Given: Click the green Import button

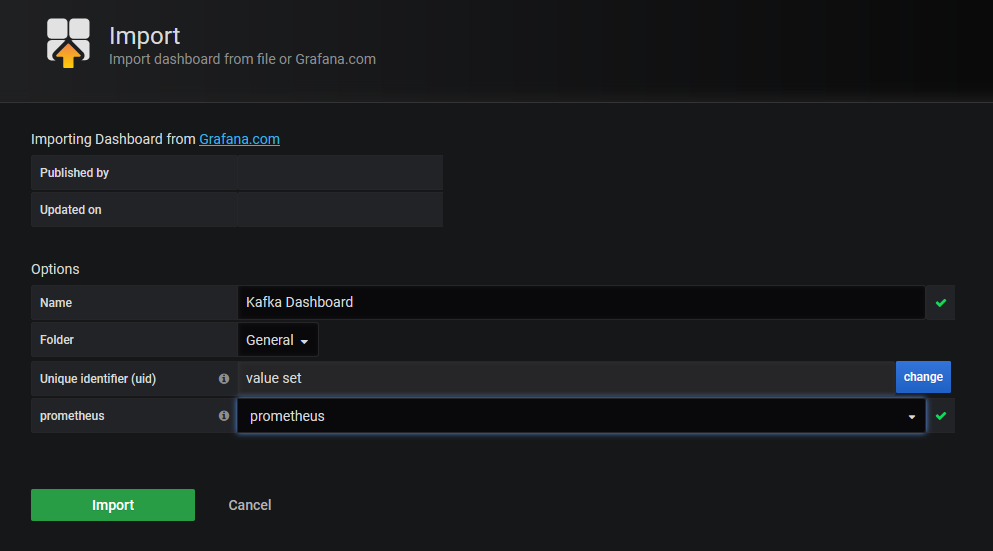Looking at the screenshot, I should [x=113, y=505].
